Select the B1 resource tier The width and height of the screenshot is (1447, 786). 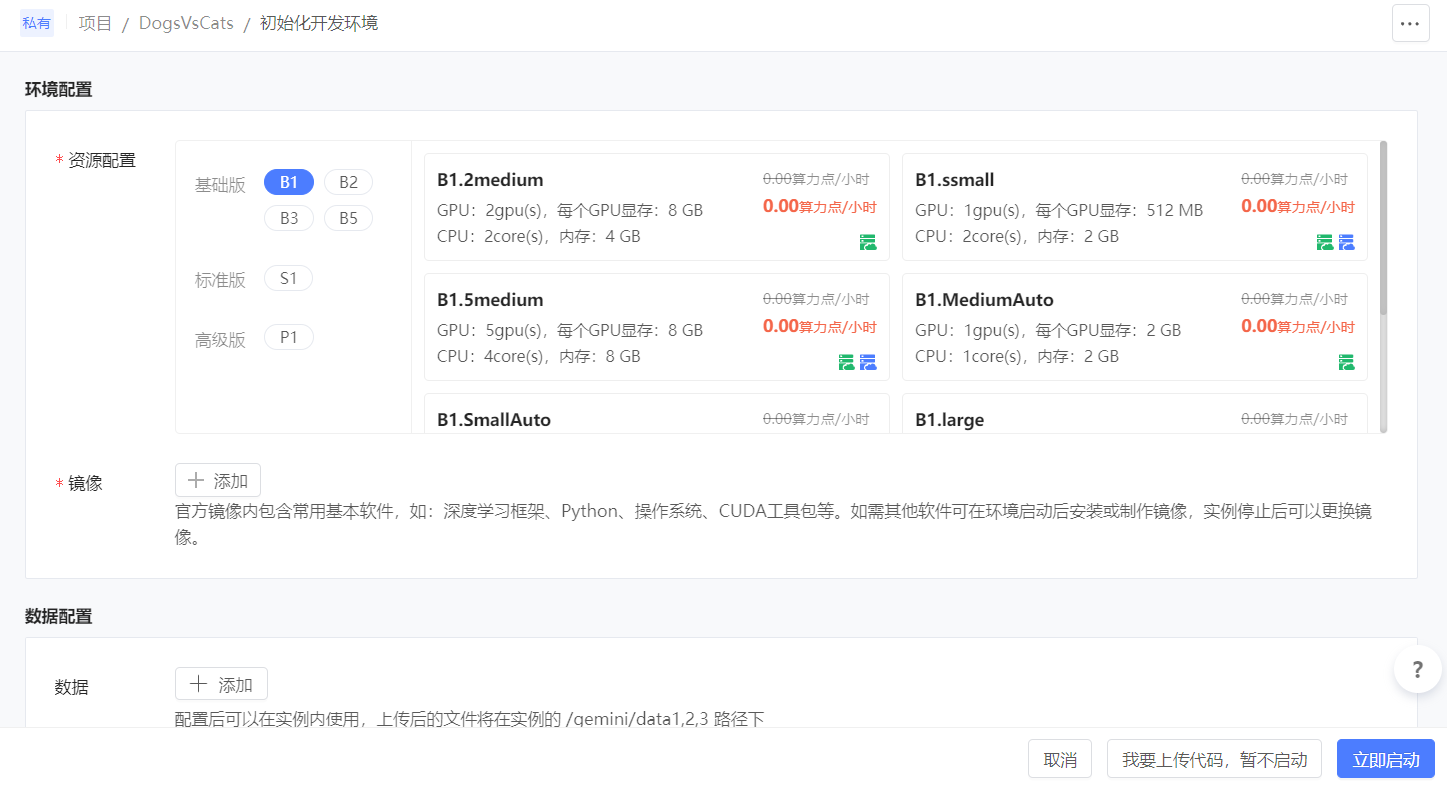pos(289,182)
